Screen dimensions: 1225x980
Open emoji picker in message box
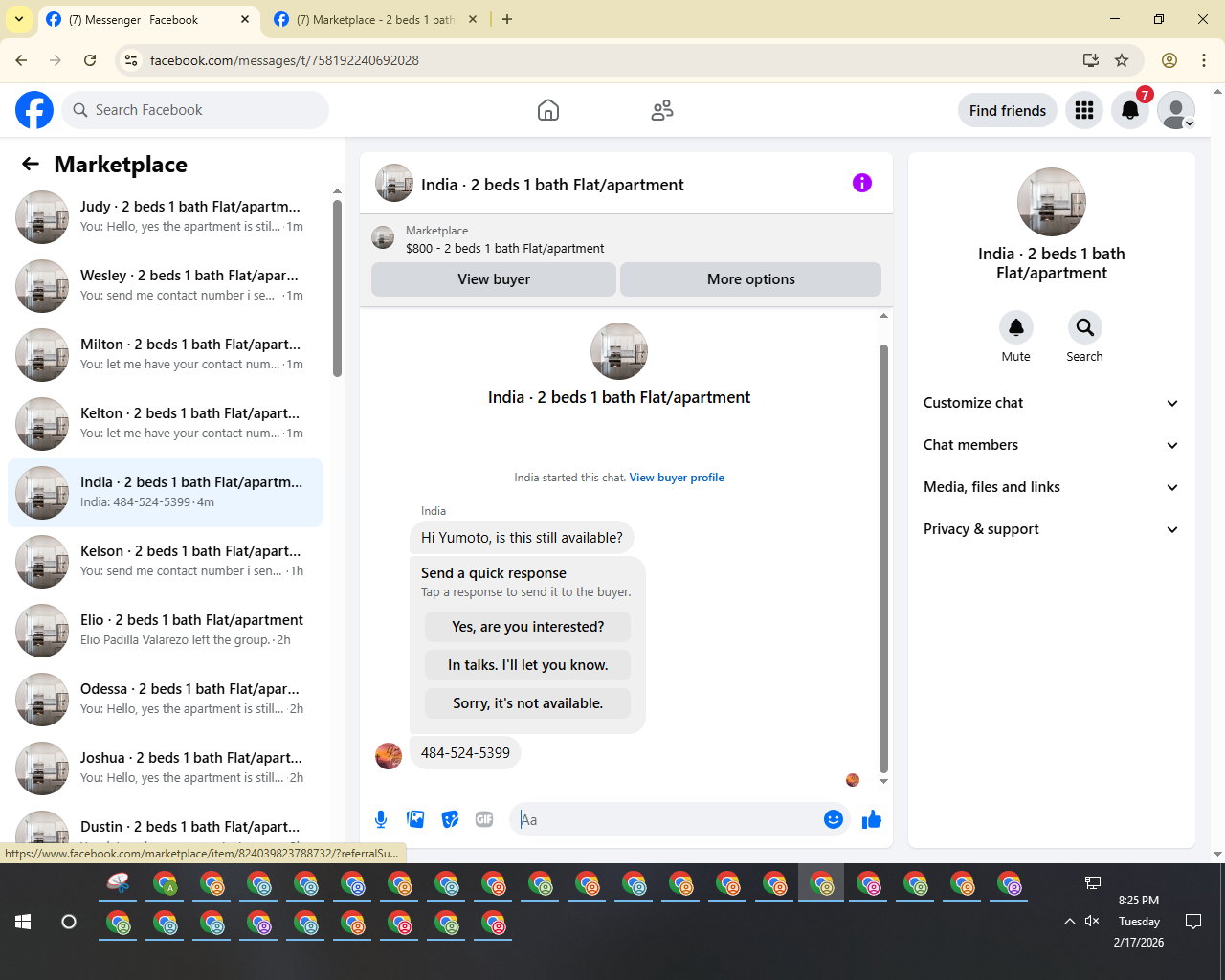point(834,819)
